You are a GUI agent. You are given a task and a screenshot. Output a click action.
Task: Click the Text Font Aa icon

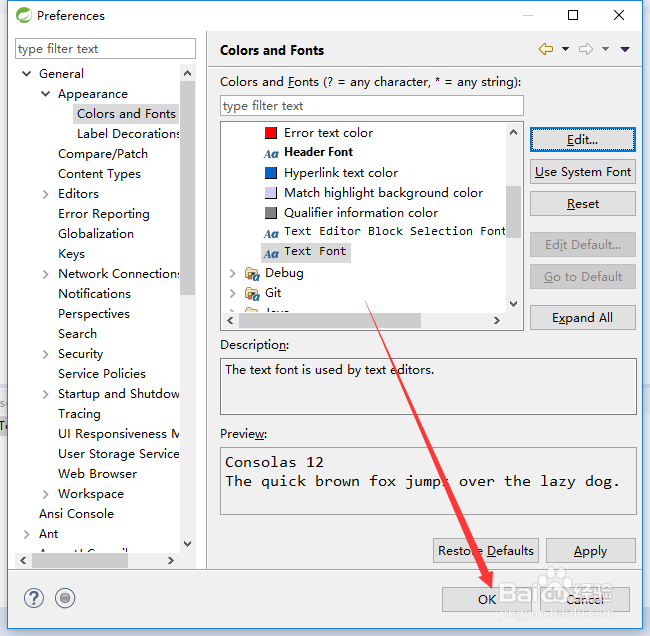[271, 253]
